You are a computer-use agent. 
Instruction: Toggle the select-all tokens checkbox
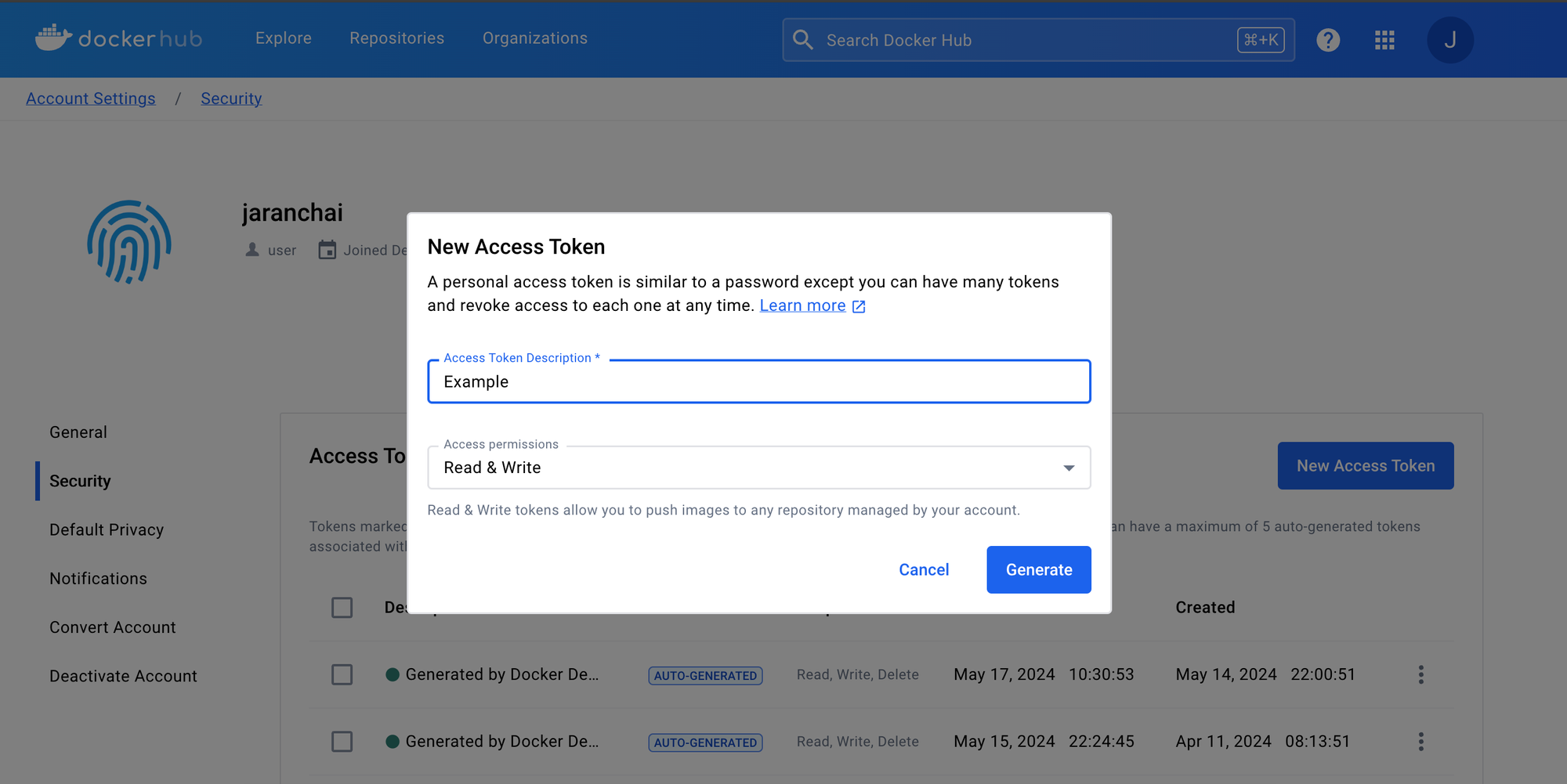[x=342, y=608]
